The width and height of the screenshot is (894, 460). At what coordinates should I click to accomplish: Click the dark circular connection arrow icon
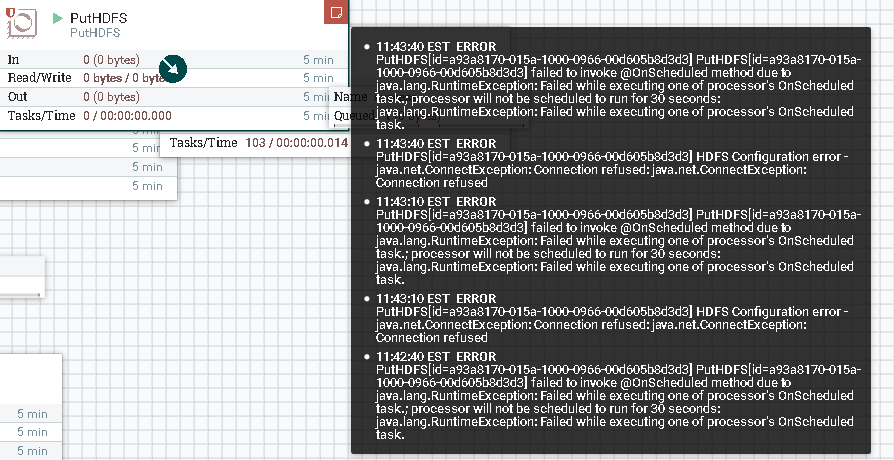173,69
